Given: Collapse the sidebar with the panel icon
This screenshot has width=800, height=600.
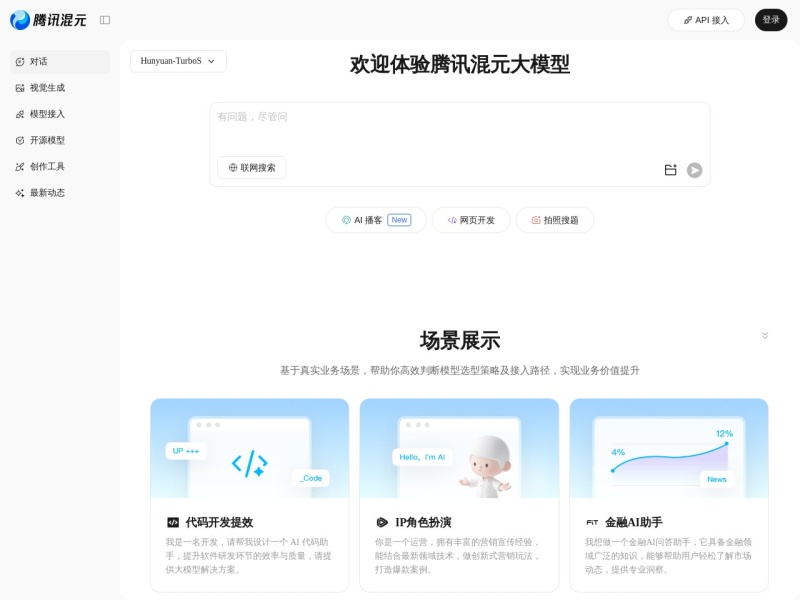Looking at the screenshot, I should [x=105, y=20].
